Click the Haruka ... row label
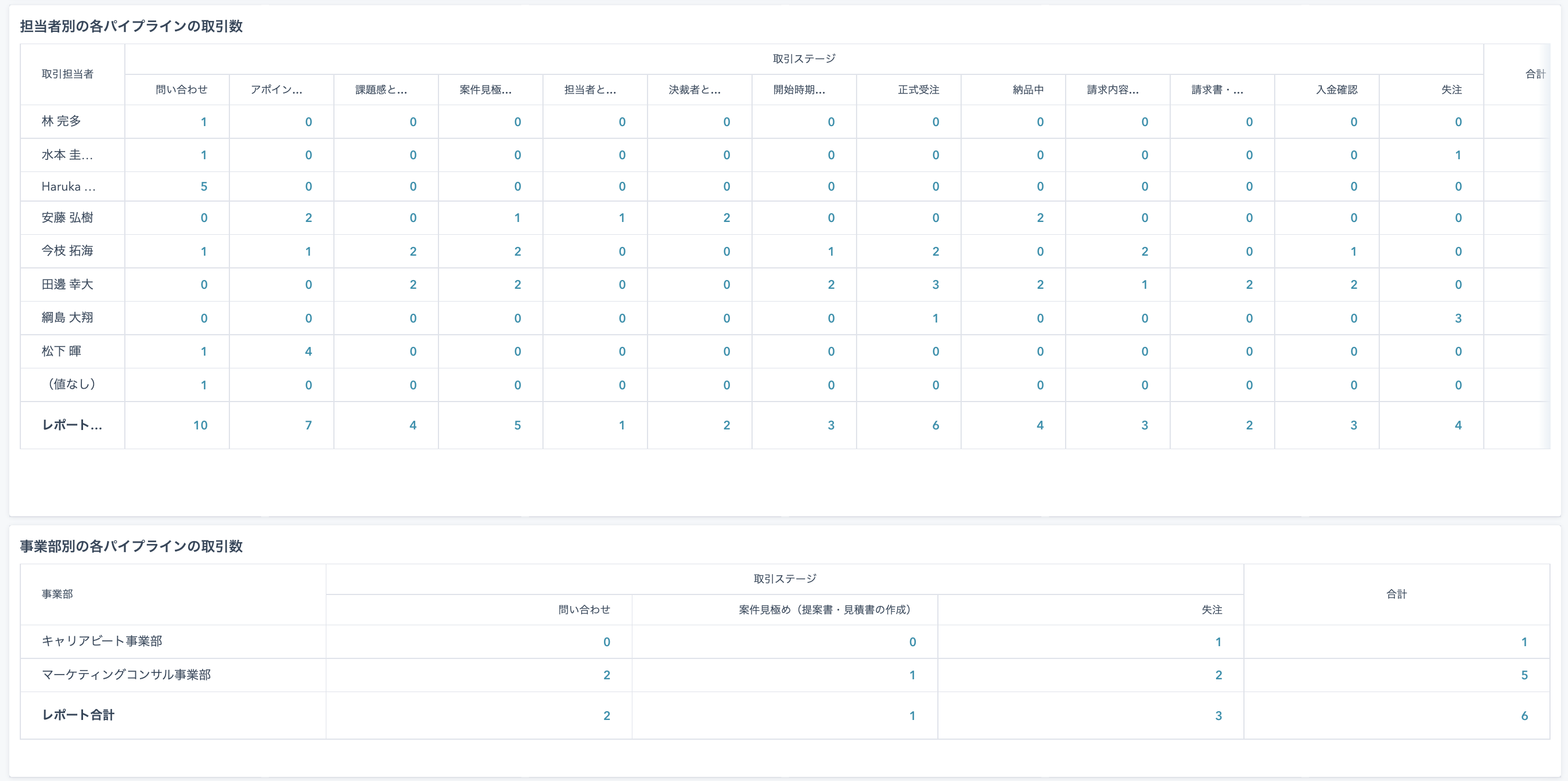Image resolution: width=1568 pixels, height=781 pixels. point(68,187)
